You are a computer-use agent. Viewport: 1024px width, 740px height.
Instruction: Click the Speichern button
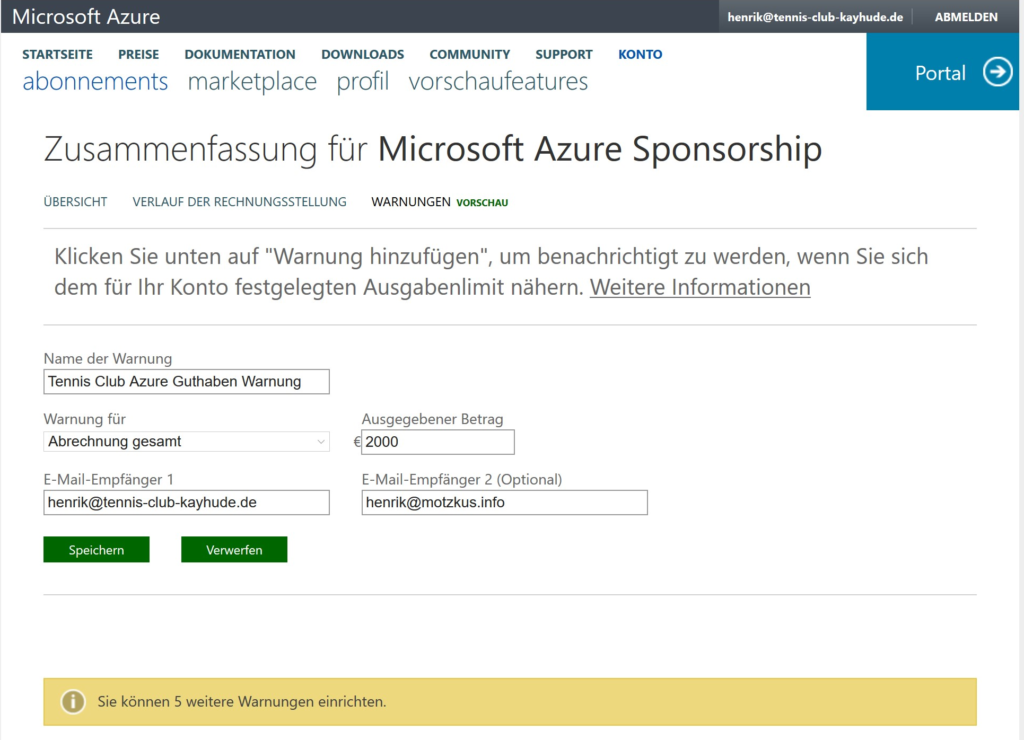[x=96, y=550]
